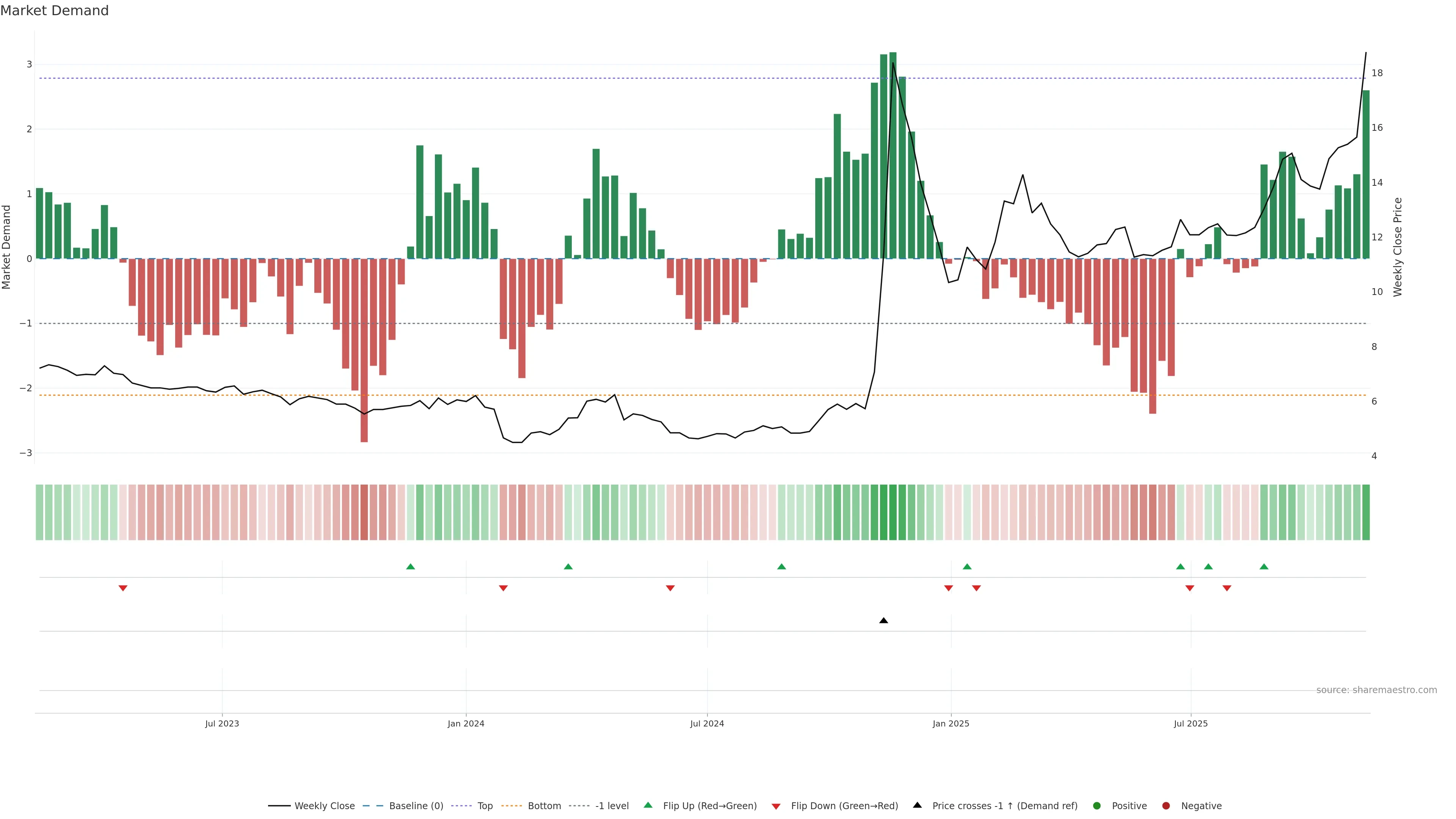
Task: Click the darkest green heat strip cell
Action: 893,512
